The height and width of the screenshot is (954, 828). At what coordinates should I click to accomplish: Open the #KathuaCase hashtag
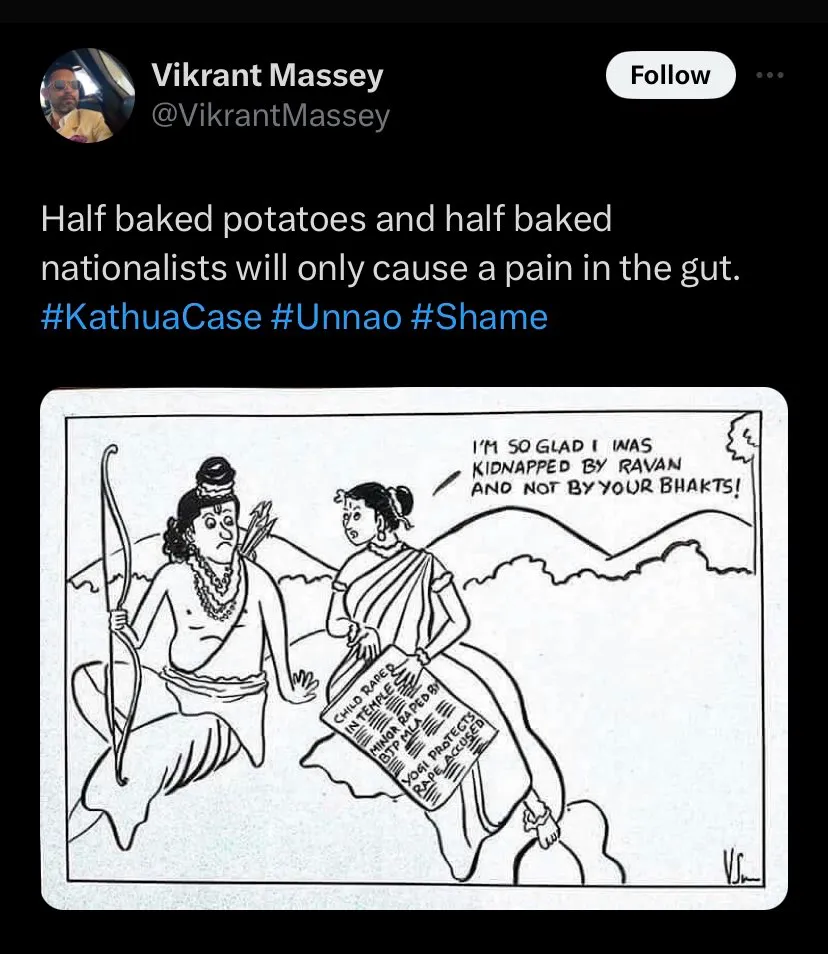151,318
